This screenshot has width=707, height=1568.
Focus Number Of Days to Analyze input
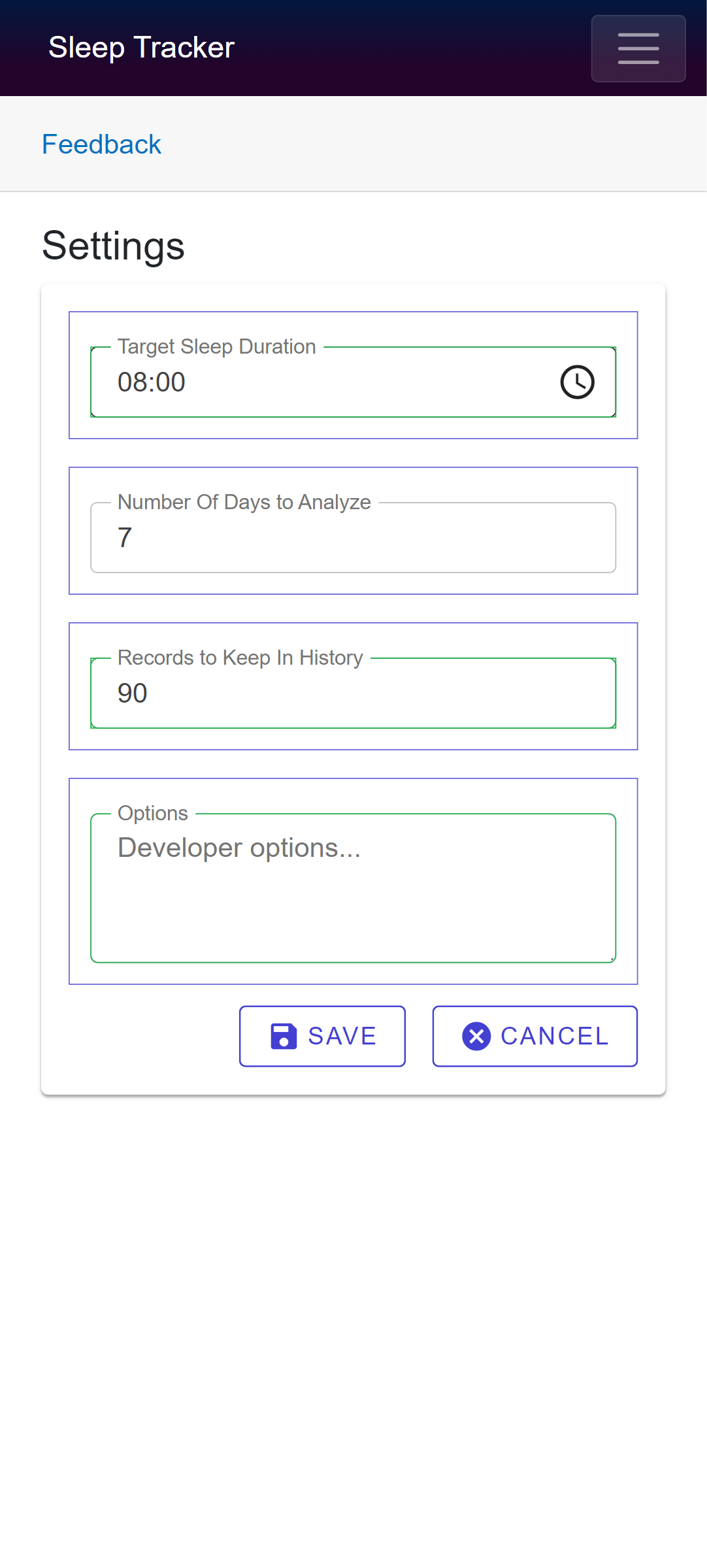point(353,538)
